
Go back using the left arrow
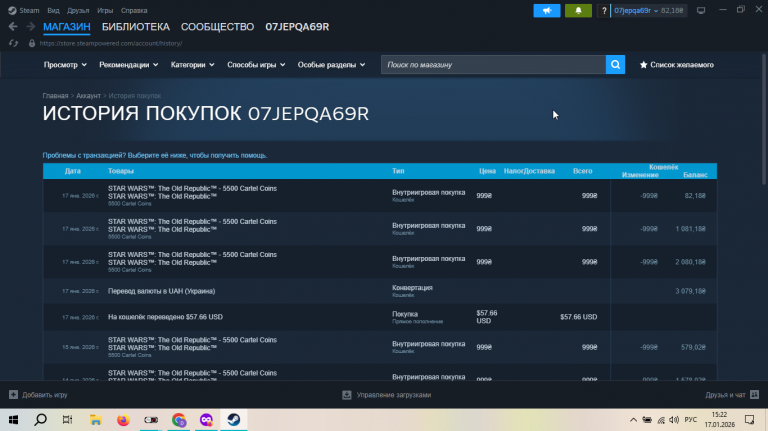coord(13,26)
